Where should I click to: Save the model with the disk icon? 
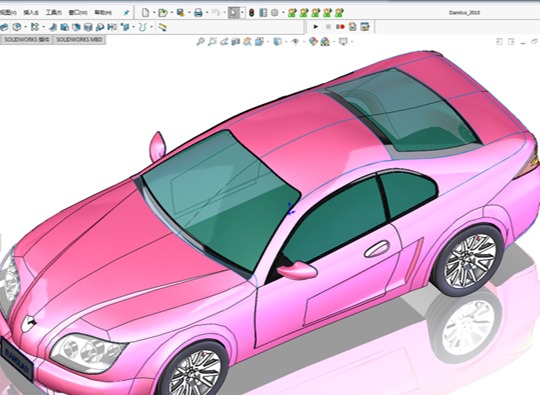[x=180, y=13]
